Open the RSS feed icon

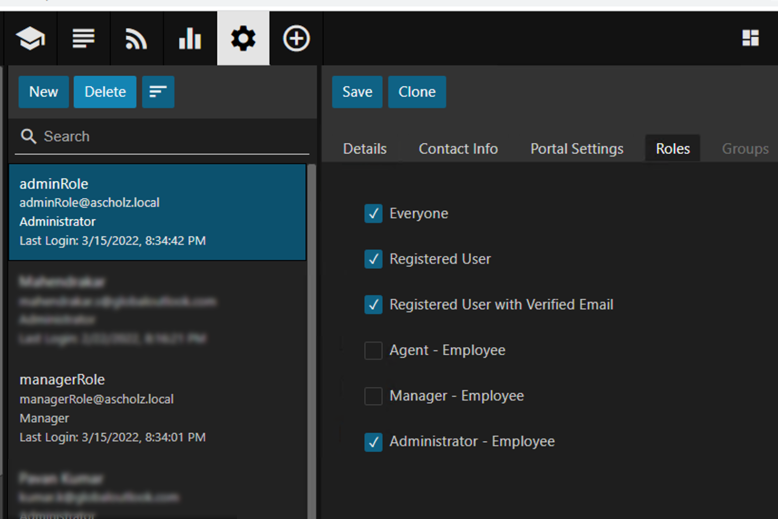pos(136,39)
